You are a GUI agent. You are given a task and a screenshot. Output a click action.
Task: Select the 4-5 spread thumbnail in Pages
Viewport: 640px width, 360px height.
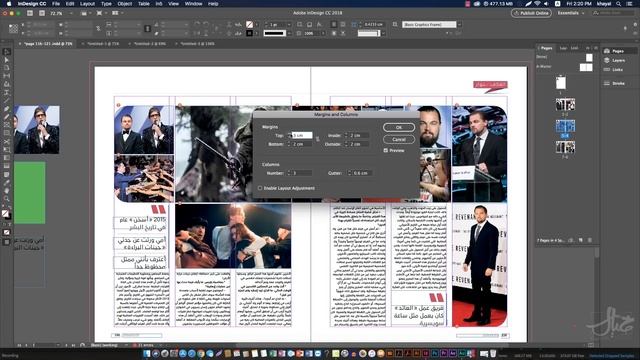[565, 126]
